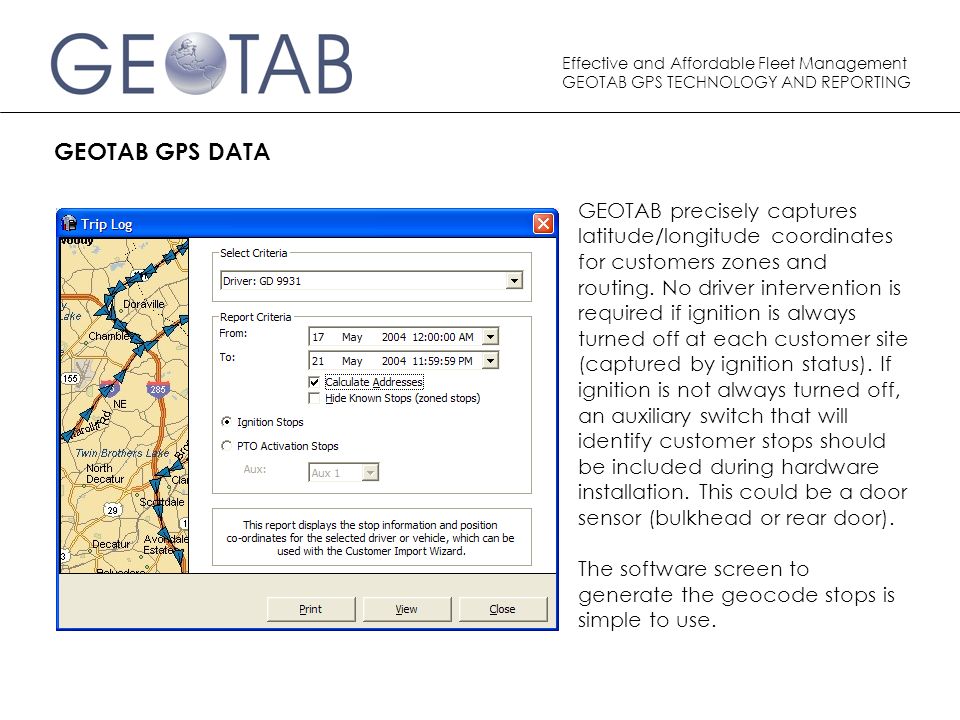
Task: Click the Driver: GD 9931 combo box field
Action: click(371, 281)
